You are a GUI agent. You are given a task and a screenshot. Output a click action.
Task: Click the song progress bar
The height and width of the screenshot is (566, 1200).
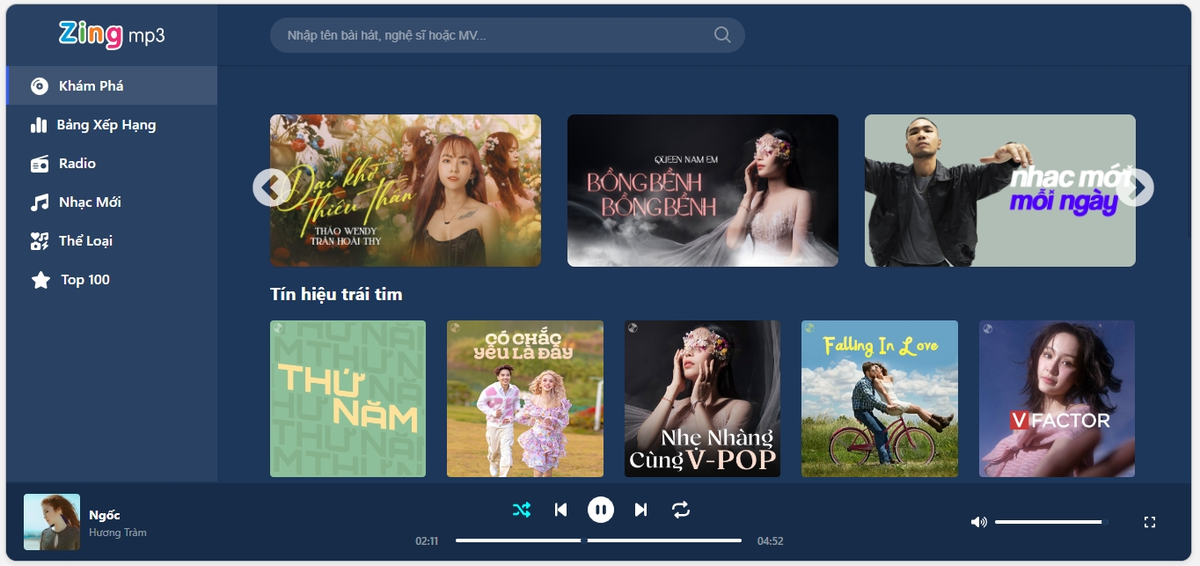click(x=599, y=540)
